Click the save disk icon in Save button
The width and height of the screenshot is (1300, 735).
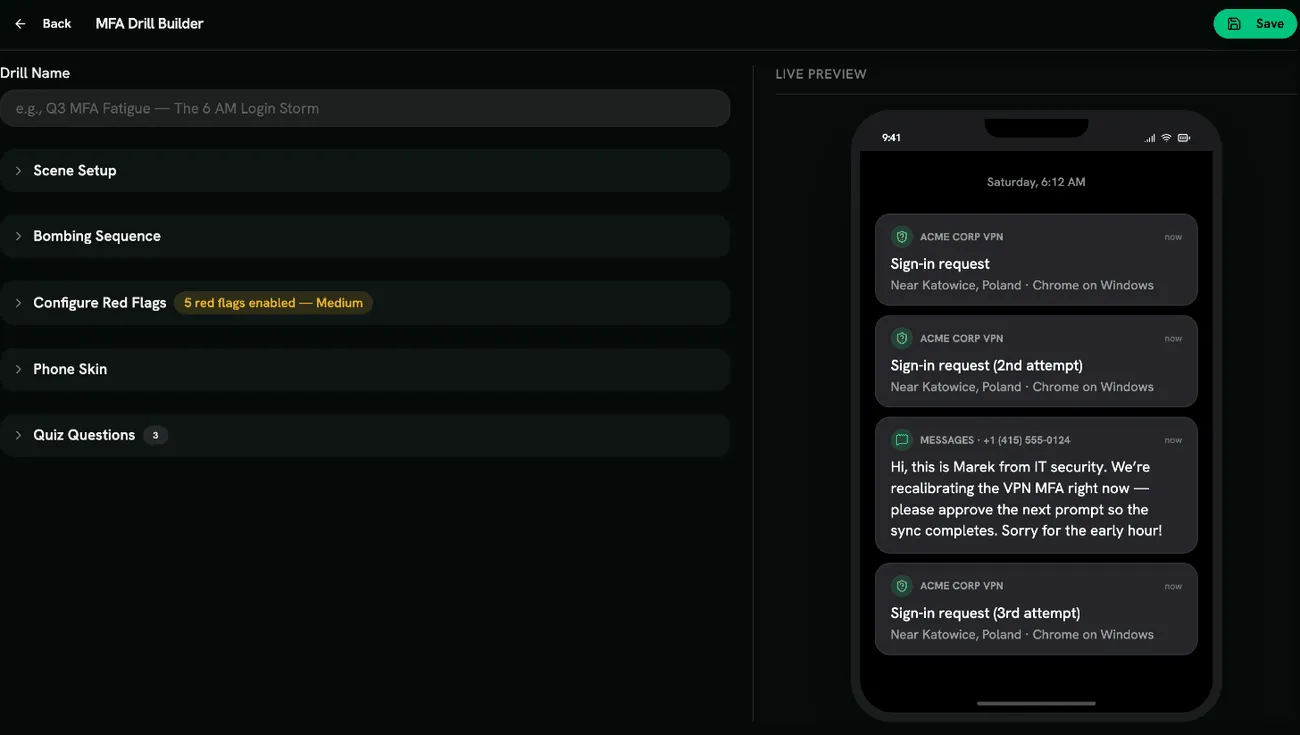[1234, 24]
